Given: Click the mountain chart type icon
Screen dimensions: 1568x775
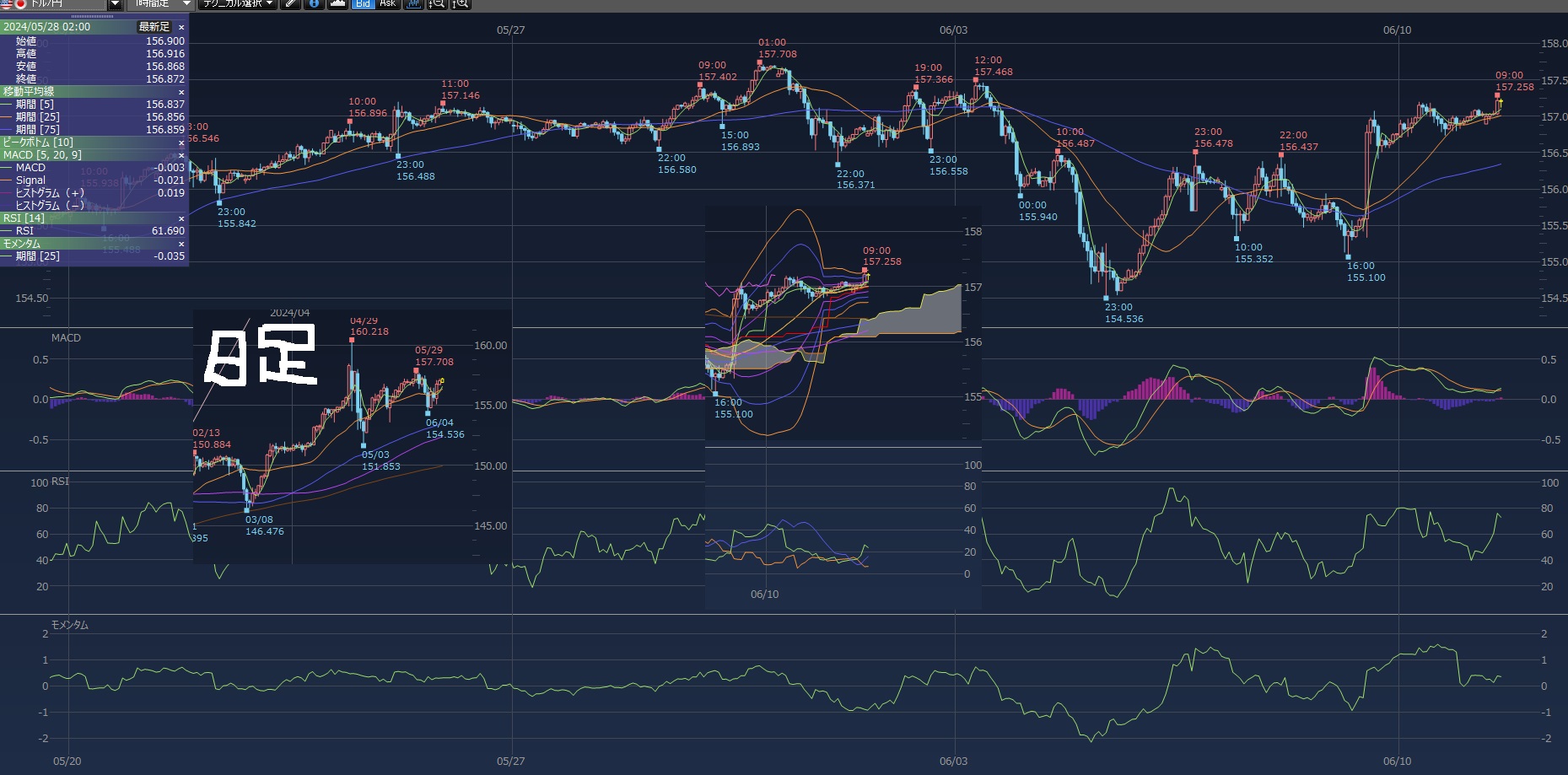Looking at the screenshot, I should point(337,3).
